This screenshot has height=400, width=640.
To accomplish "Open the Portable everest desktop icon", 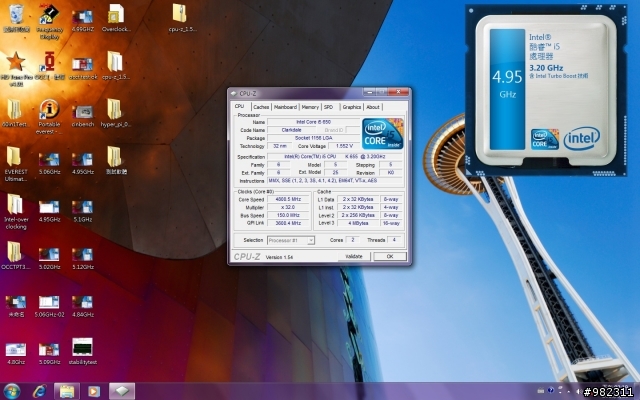I will tap(49, 108).
